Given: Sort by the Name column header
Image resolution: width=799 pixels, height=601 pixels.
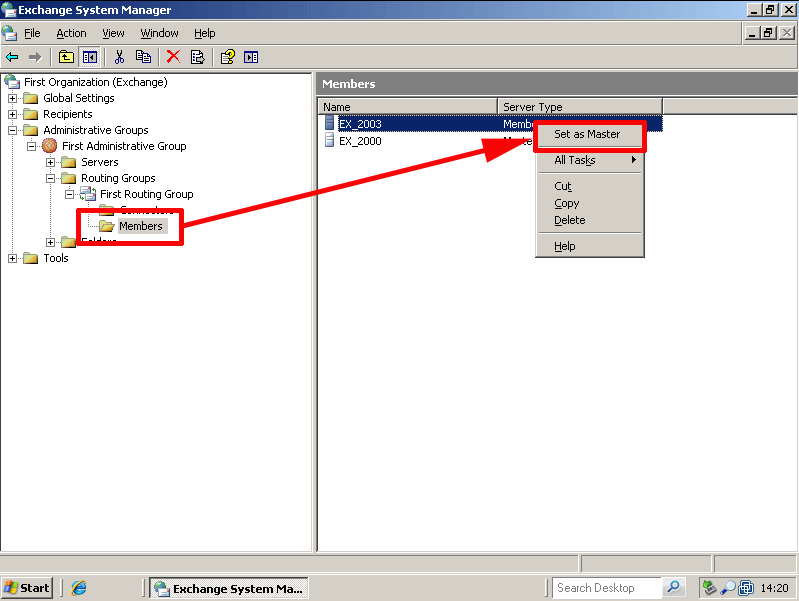Looking at the screenshot, I should point(408,107).
